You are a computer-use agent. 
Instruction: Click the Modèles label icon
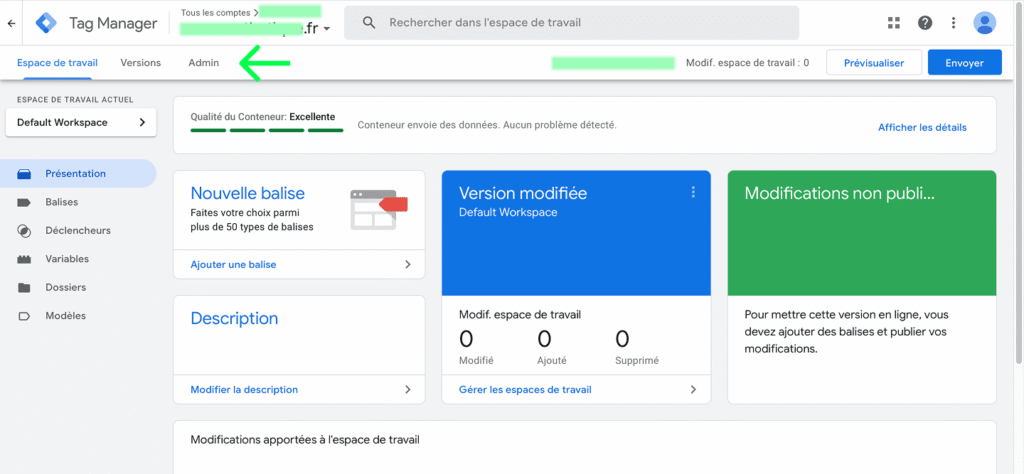24,316
